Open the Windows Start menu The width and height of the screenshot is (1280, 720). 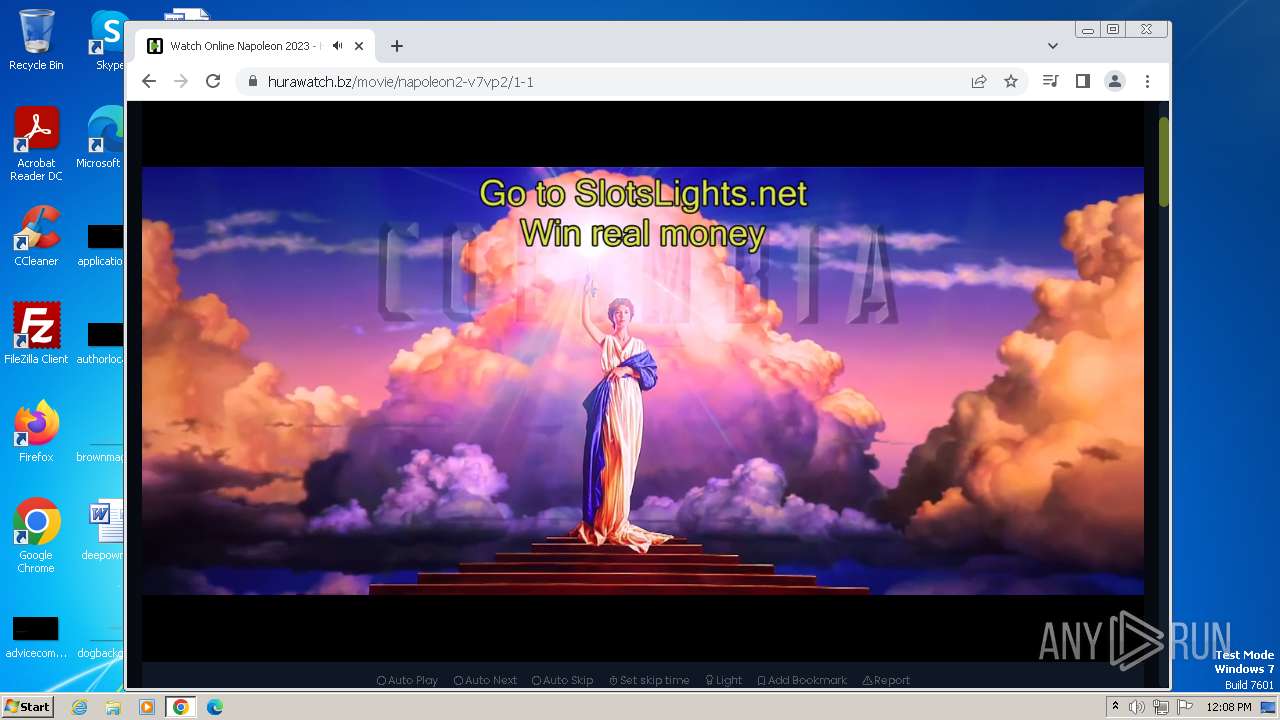tap(27, 707)
